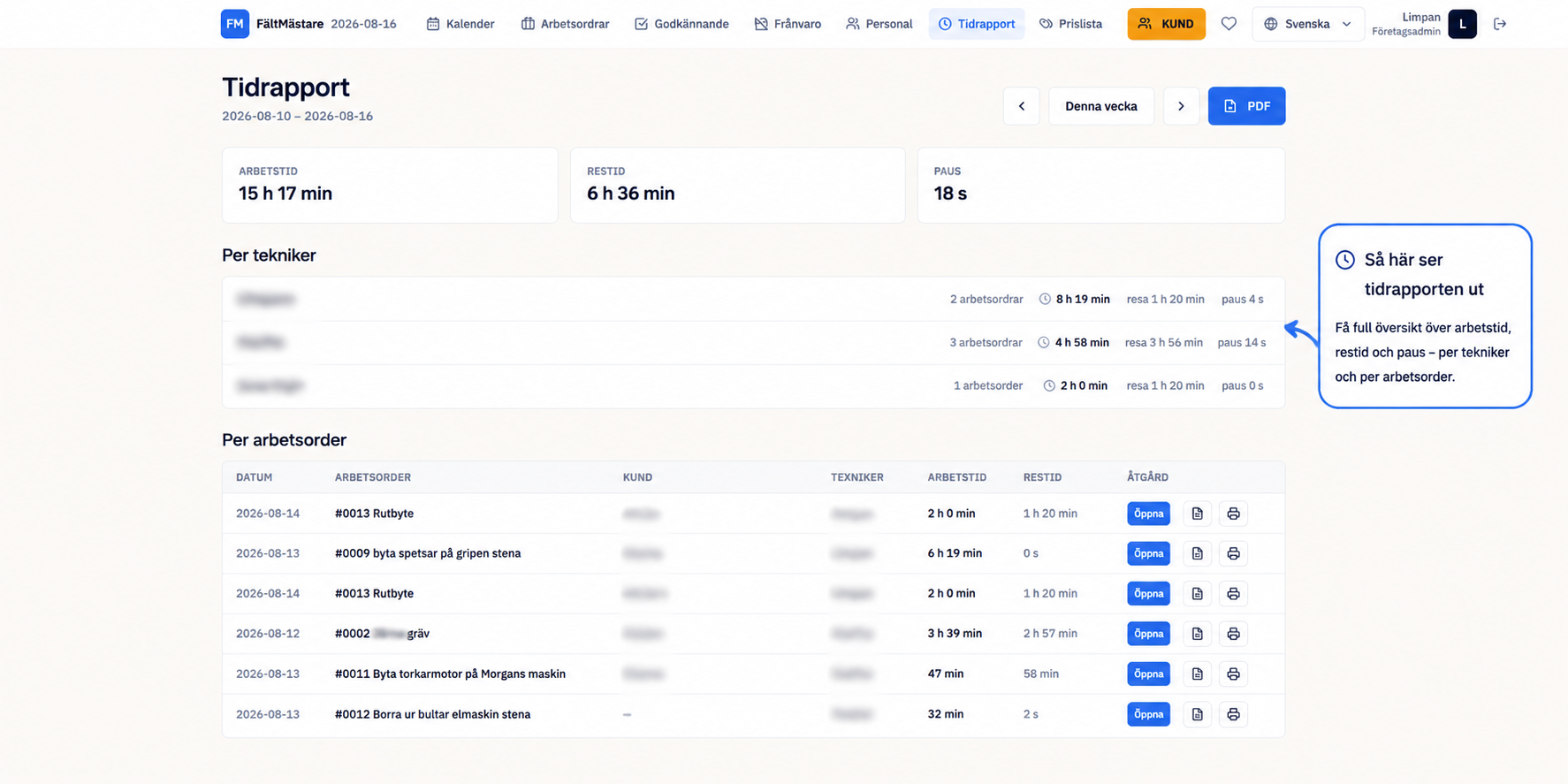Image resolution: width=1568 pixels, height=784 pixels.
Task: Click Öppna for #0012 Borra ur bultar
Action: 1148,714
